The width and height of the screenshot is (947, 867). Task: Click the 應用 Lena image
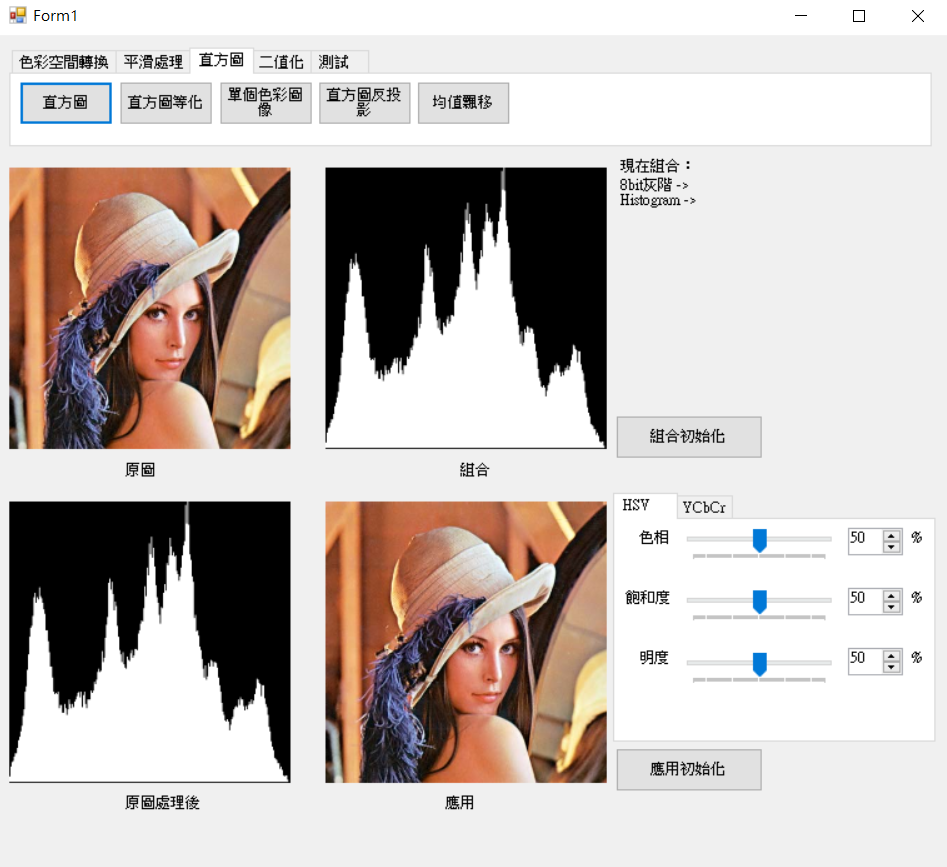tap(466, 642)
